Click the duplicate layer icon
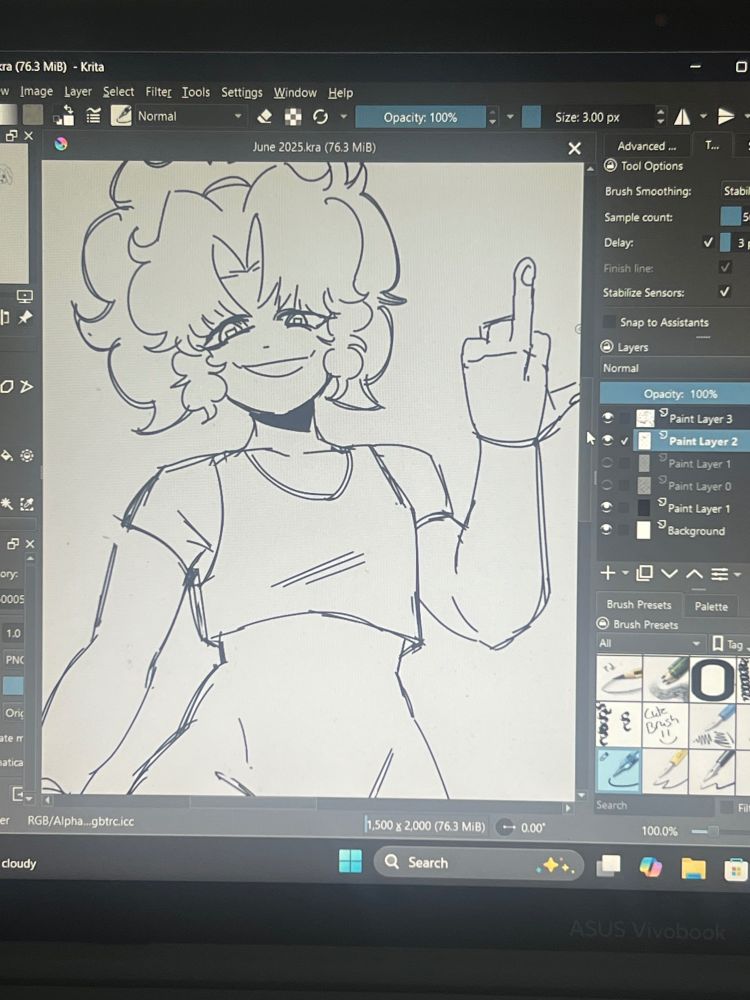 [x=645, y=573]
